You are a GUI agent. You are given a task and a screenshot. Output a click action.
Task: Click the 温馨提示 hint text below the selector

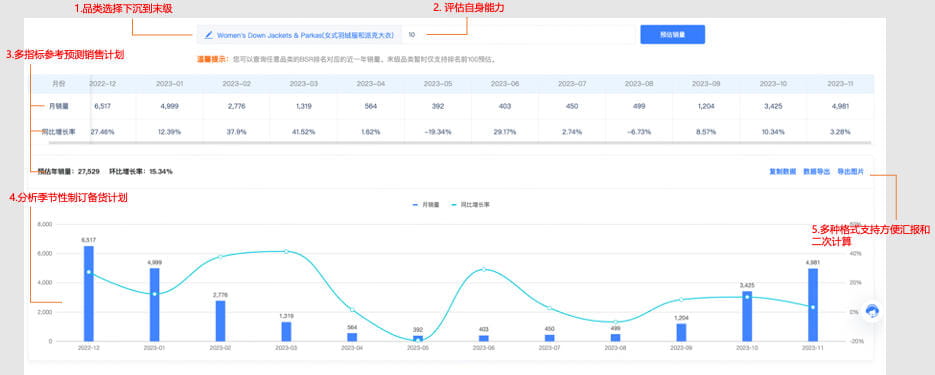coord(347,60)
